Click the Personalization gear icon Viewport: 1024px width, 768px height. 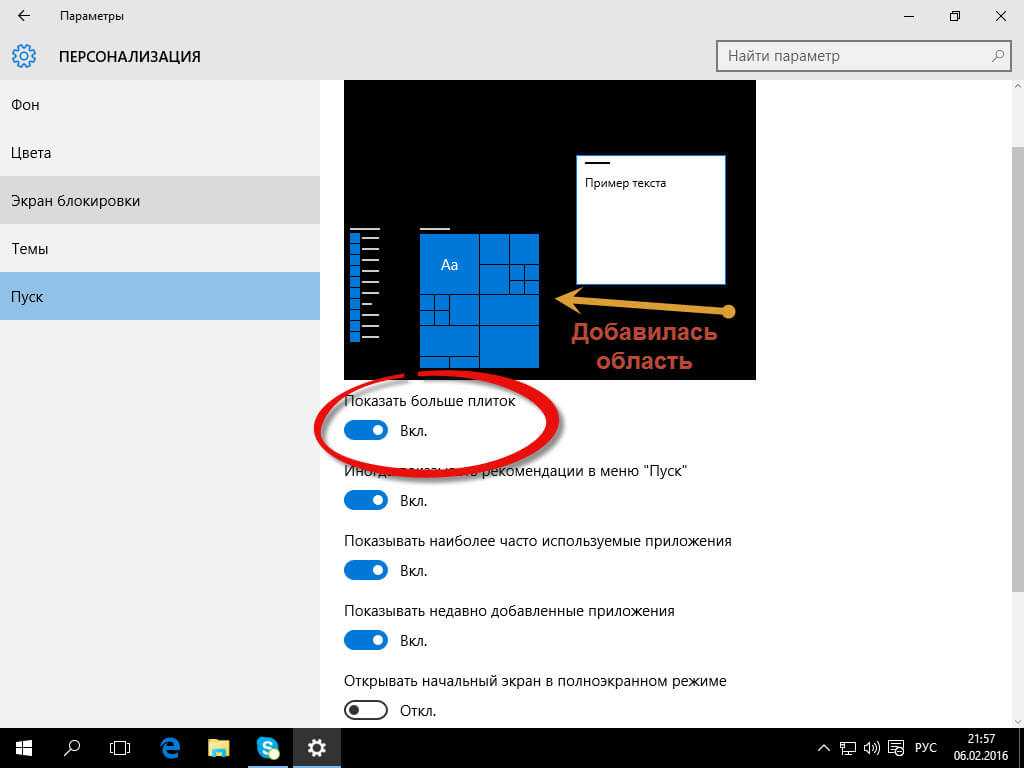(24, 56)
